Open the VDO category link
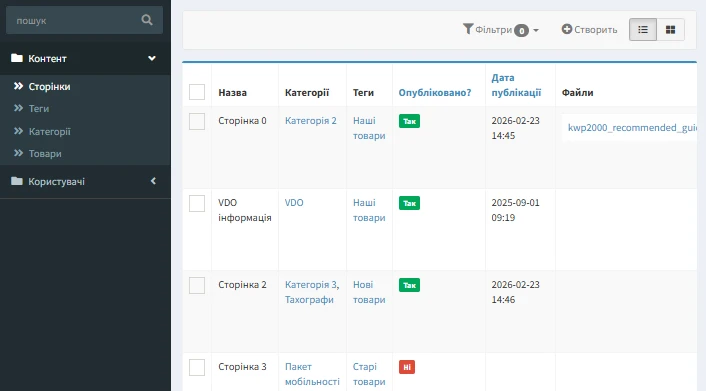The width and height of the screenshot is (706, 391). coord(294,203)
